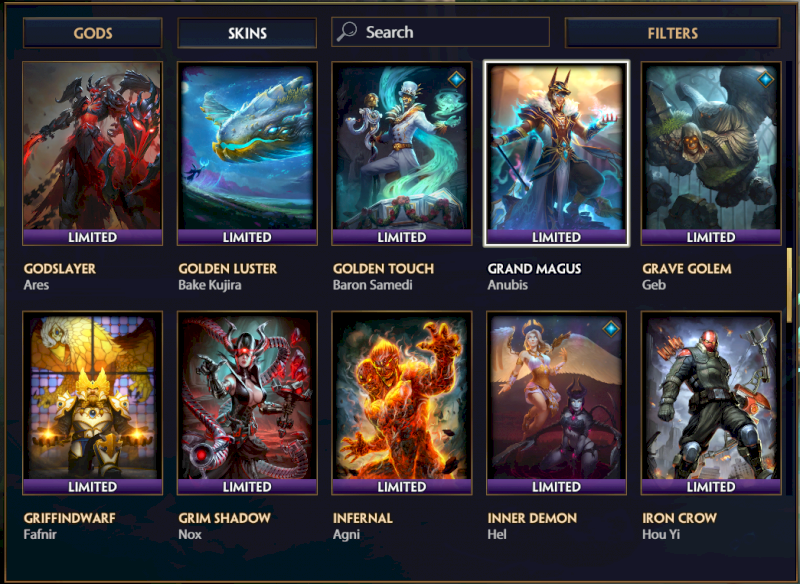Click the diamond gem icon on Golden Touch card
Image resolution: width=800 pixels, height=584 pixels.
[456, 79]
